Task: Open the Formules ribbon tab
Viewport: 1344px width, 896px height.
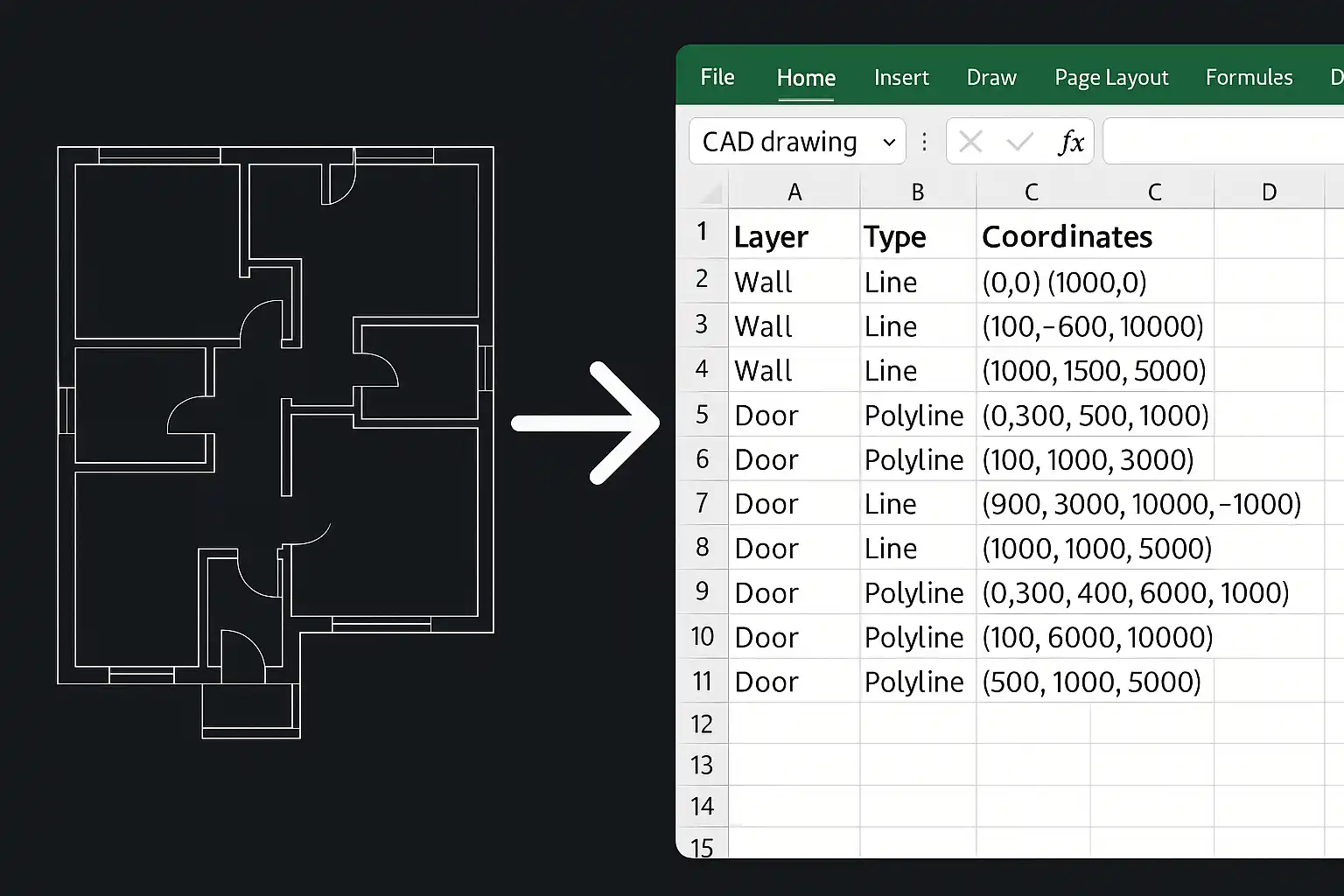Action: pos(1249,77)
